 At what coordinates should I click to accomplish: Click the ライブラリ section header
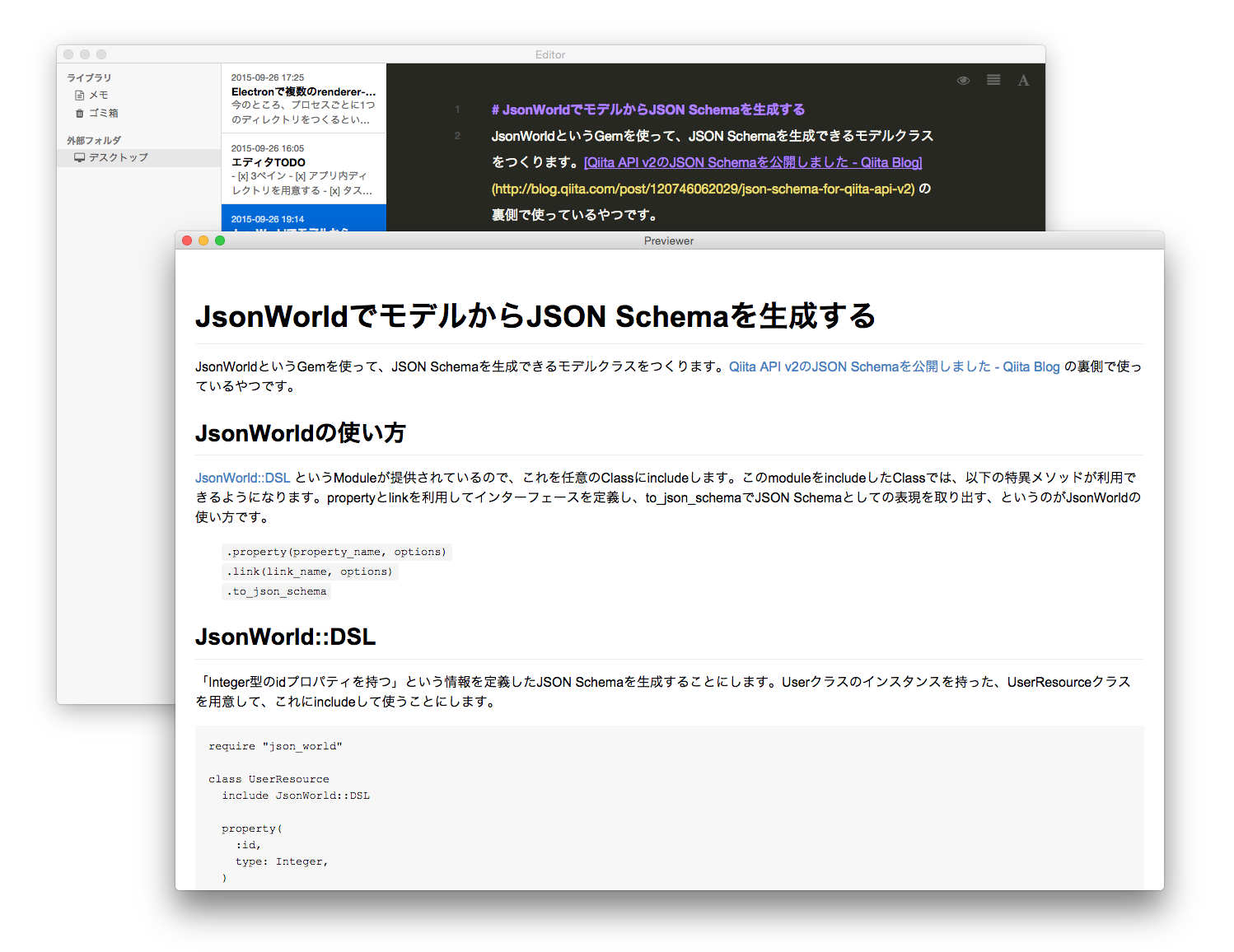click(x=89, y=77)
